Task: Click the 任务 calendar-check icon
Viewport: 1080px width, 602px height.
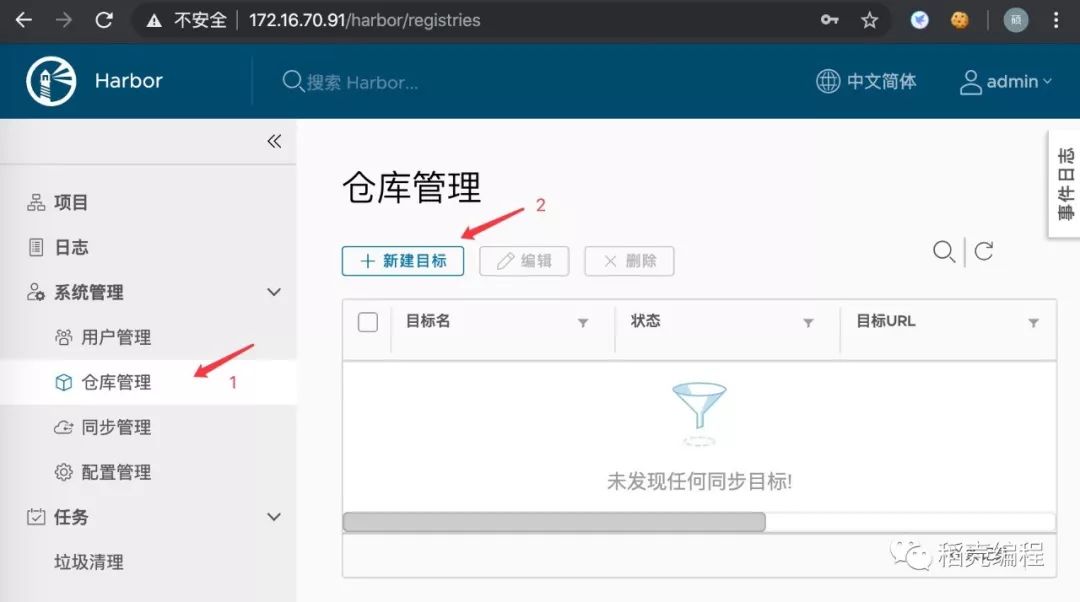Action: [36, 517]
